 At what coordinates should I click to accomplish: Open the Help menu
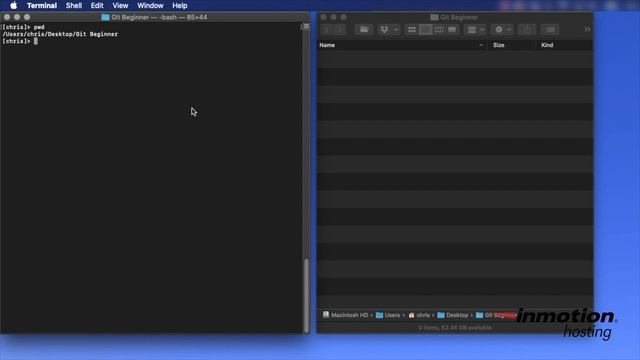180,5
